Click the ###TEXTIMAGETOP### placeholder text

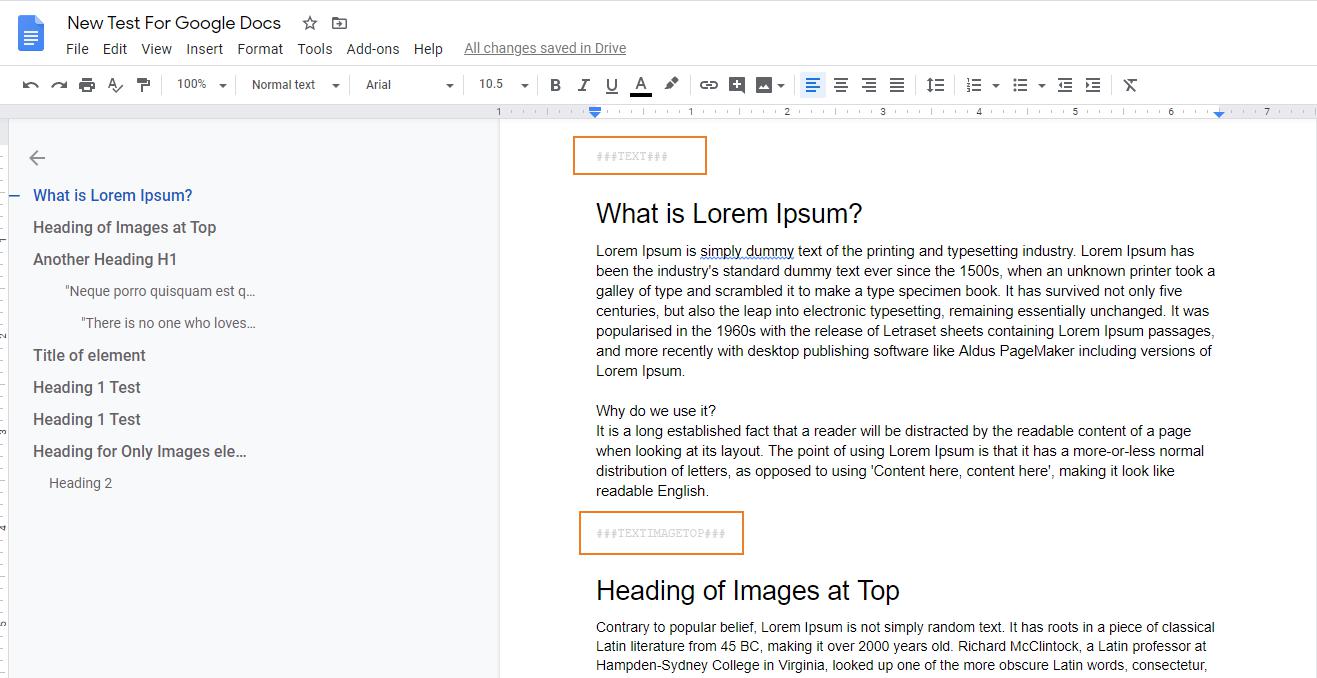661,533
